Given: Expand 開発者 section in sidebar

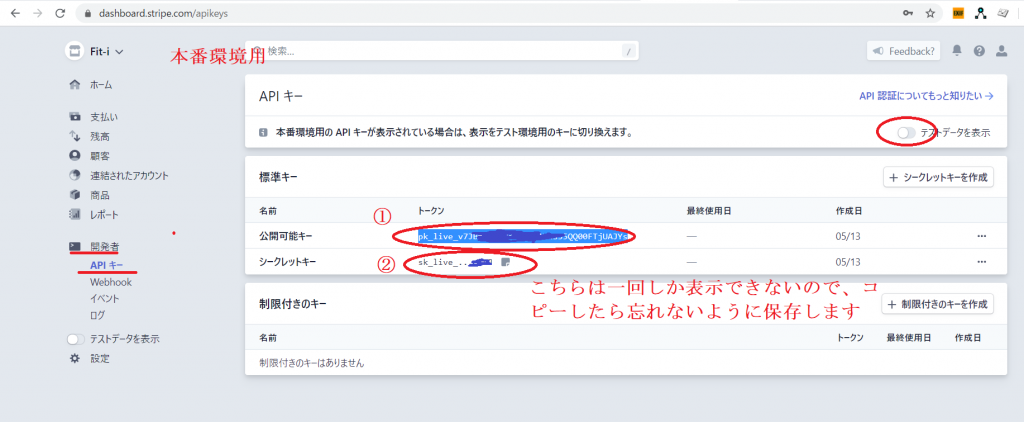Looking at the screenshot, I should [104, 247].
